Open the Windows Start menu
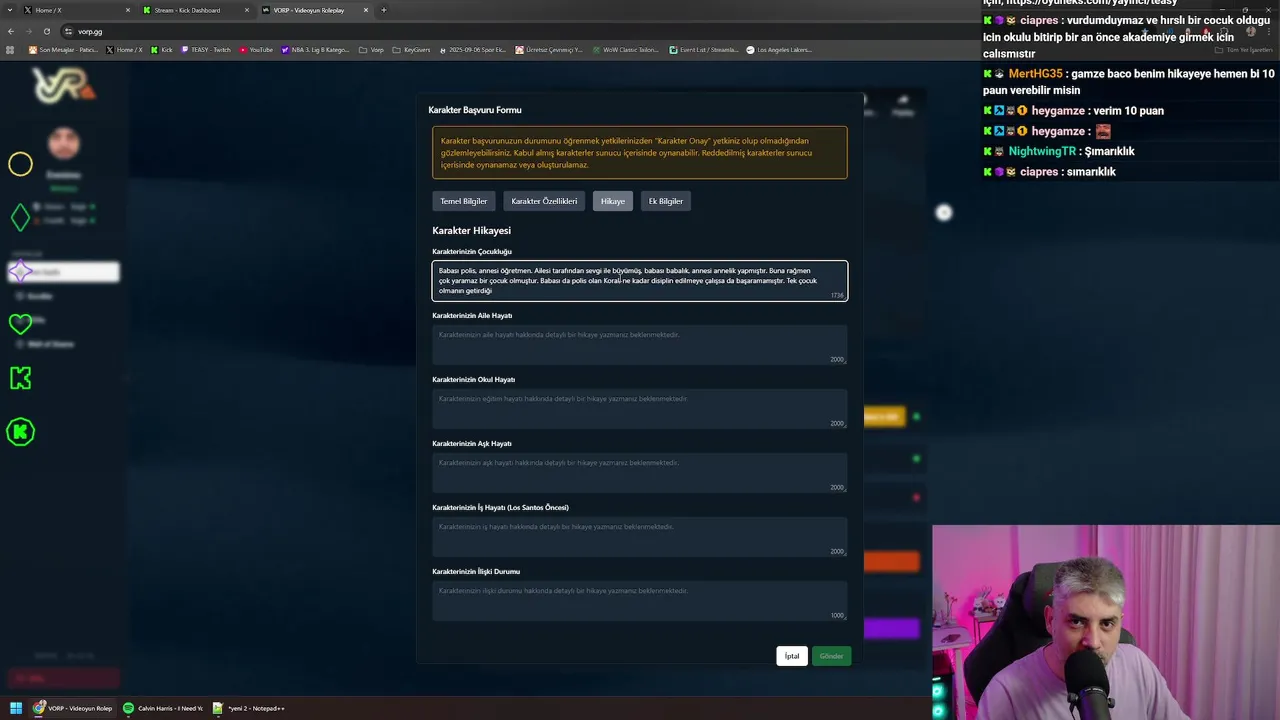The width and height of the screenshot is (1280, 720). [15, 708]
